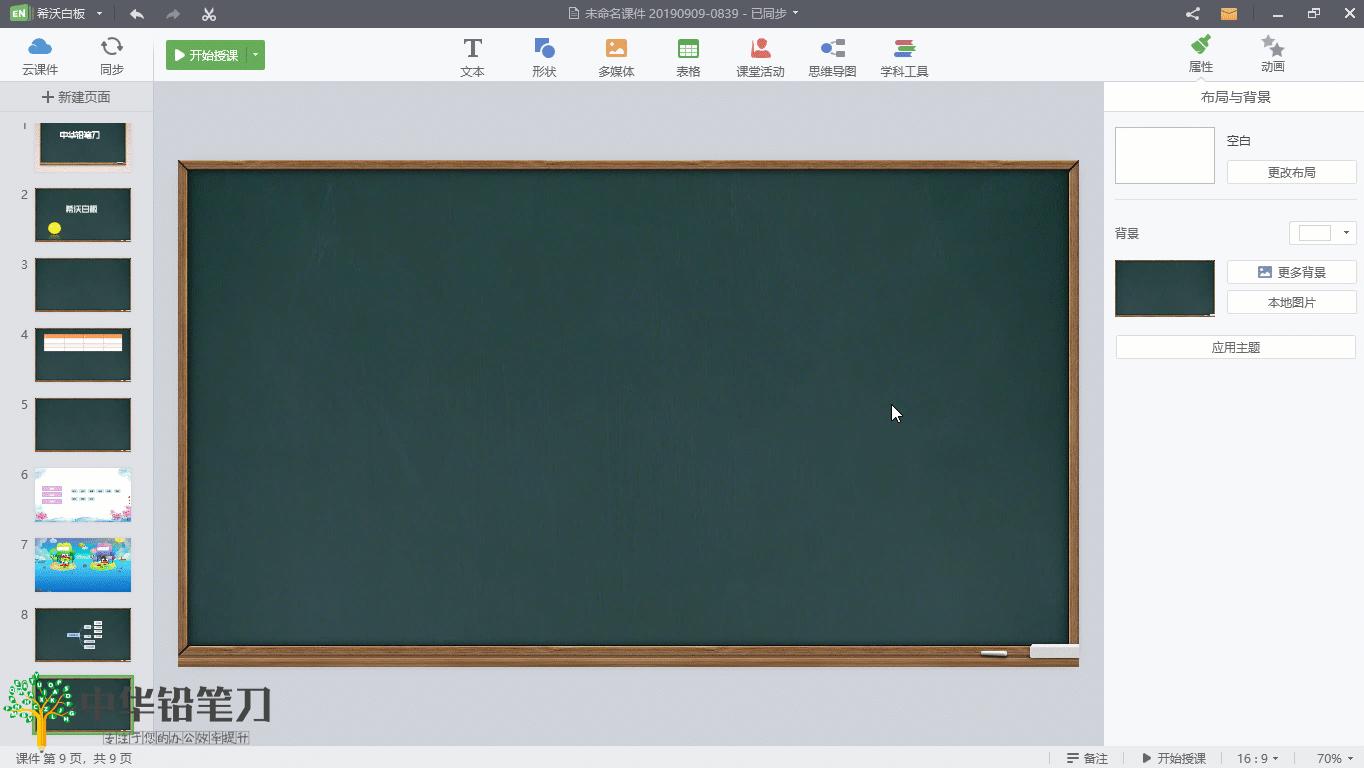Open Subject Tools (学科工具)

(x=904, y=56)
